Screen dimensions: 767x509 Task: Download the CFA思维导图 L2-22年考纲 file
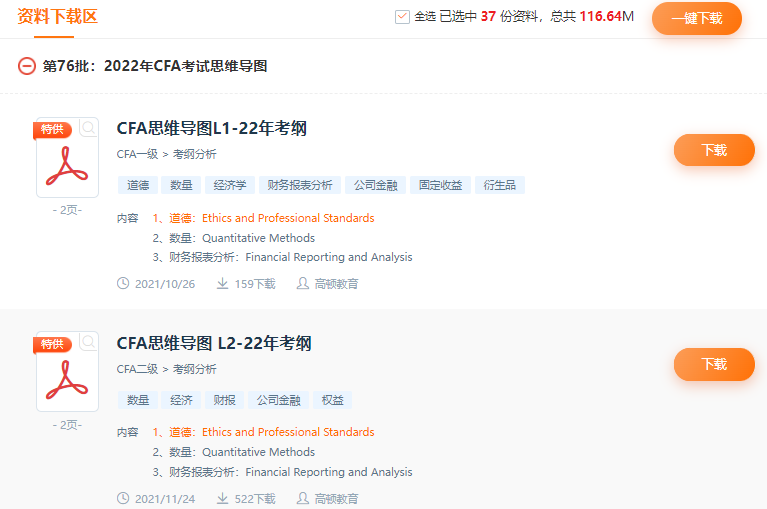click(x=713, y=364)
